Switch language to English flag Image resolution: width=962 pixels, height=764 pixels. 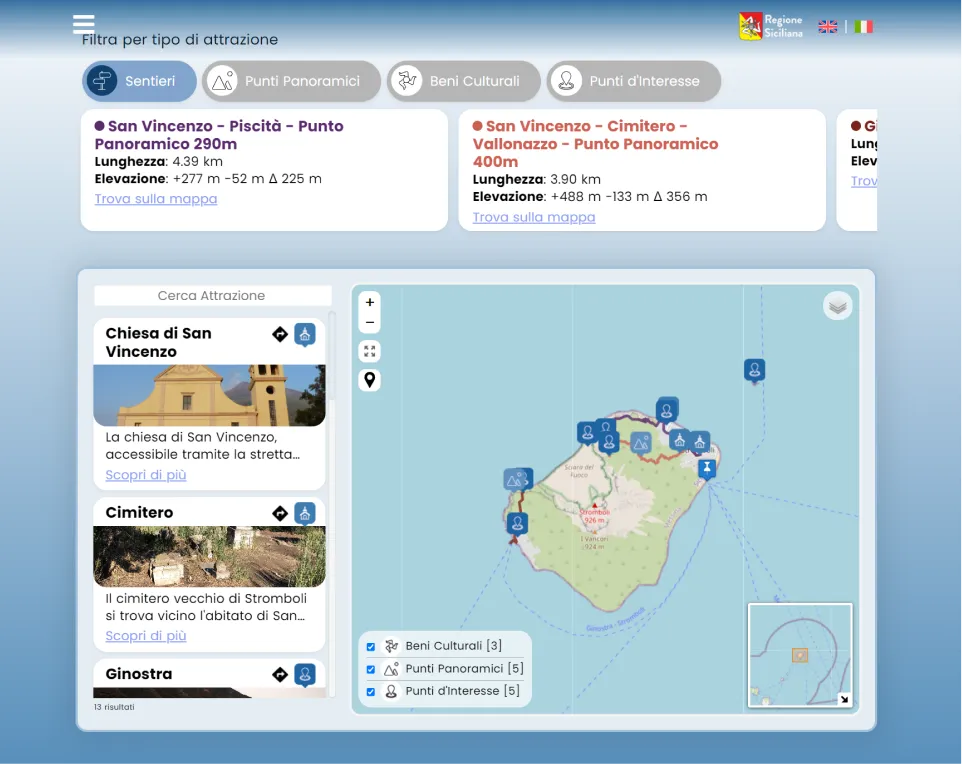[828, 27]
